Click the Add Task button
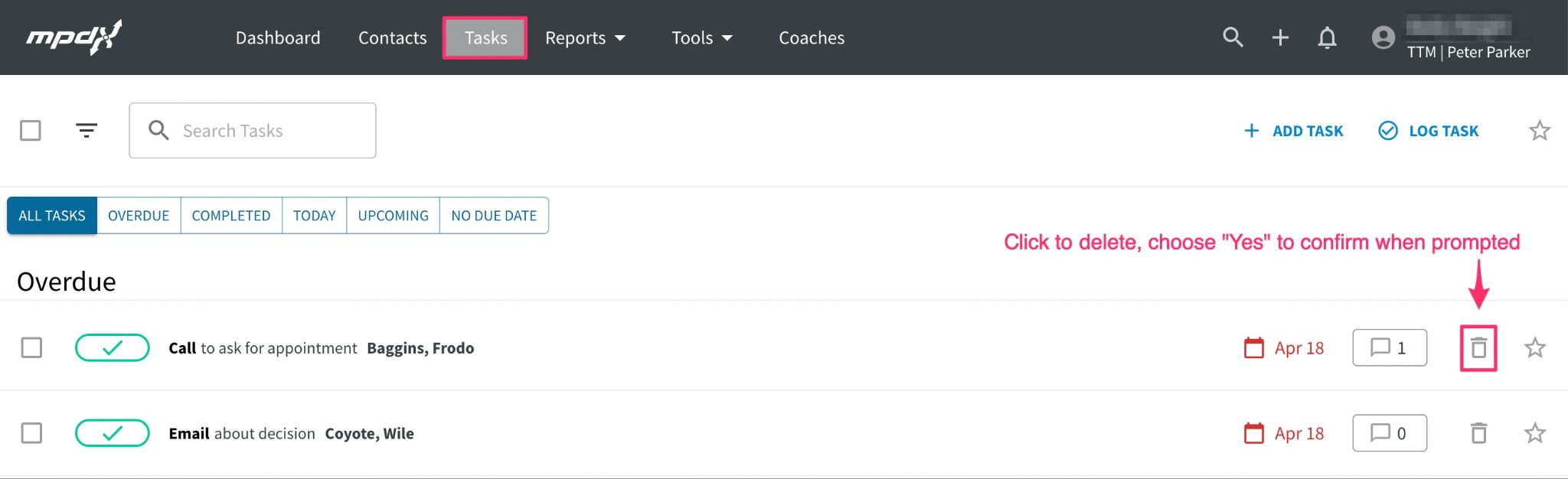The height and width of the screenshot is (479, 1568). click(1294, 131)
